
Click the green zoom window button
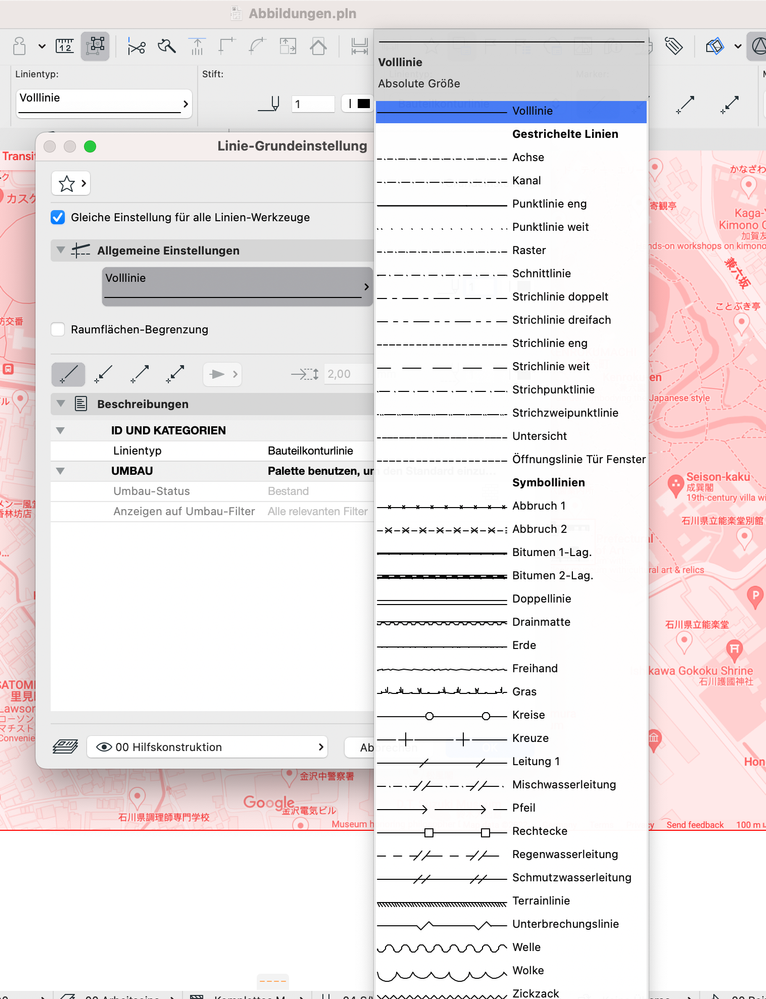pyautogui.click(x=90, y=147)
